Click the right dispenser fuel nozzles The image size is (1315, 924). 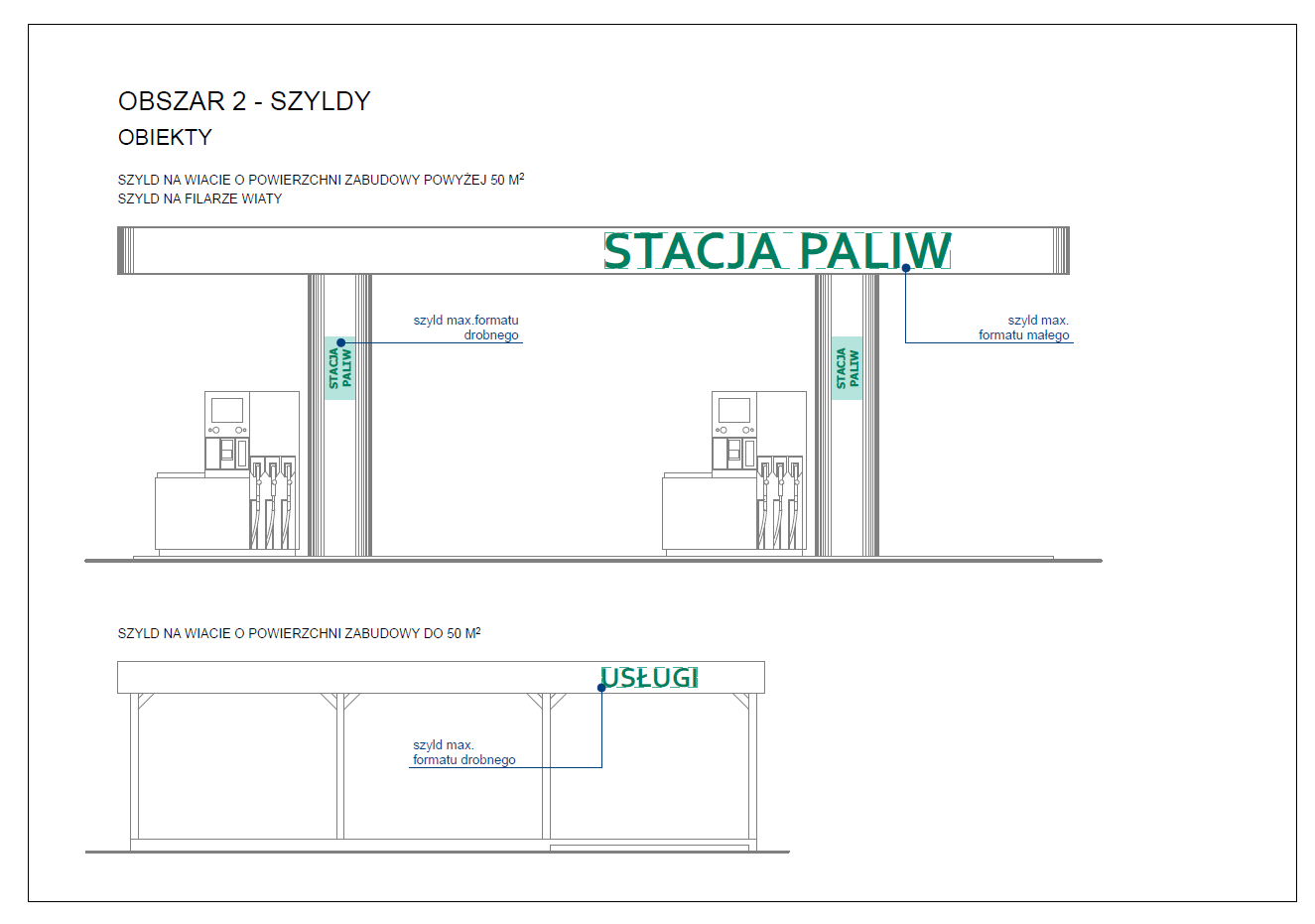tap(780, 501)
